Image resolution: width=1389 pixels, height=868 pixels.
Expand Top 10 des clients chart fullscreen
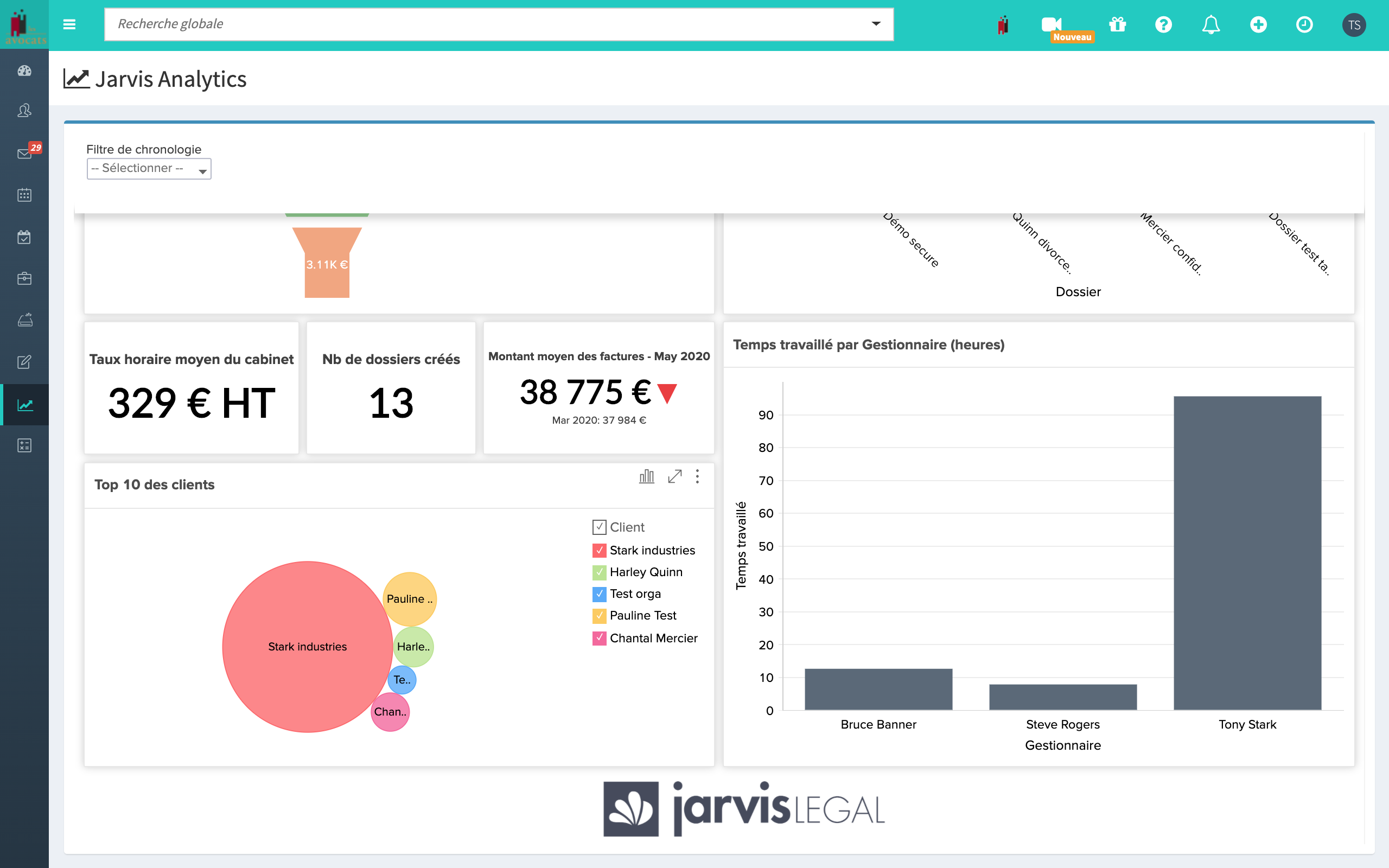(x=675, y=476)
